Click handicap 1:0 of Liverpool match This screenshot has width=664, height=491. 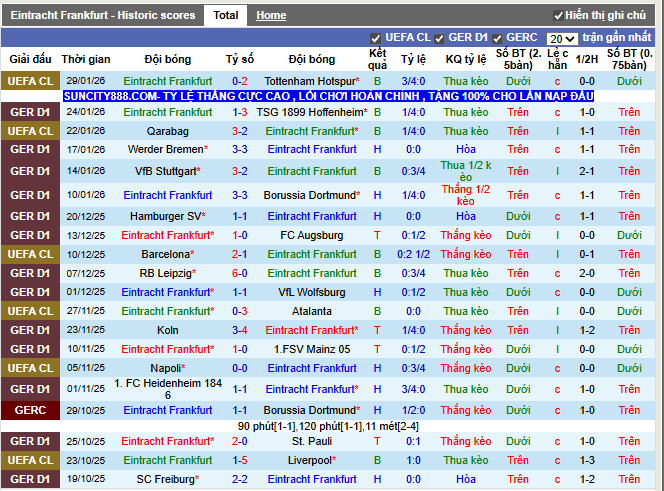click(x=413, y=460)
